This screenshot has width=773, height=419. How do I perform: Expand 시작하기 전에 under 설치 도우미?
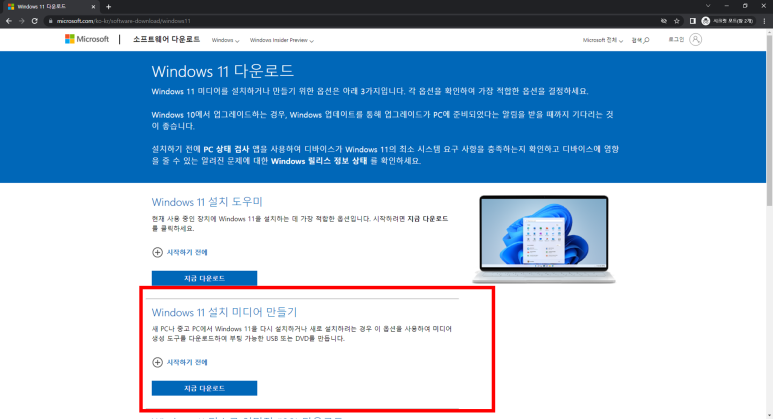tap(179, 252)
